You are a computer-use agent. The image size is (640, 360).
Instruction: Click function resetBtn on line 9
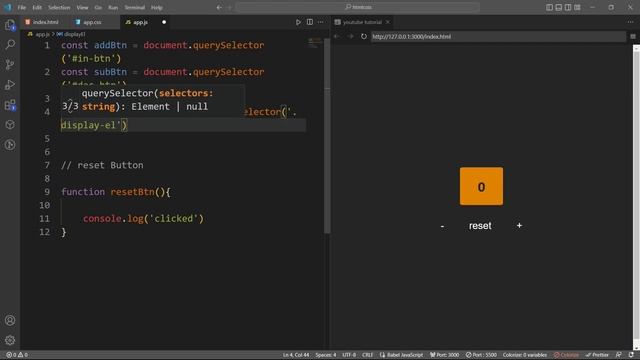(x=116, y=192)
